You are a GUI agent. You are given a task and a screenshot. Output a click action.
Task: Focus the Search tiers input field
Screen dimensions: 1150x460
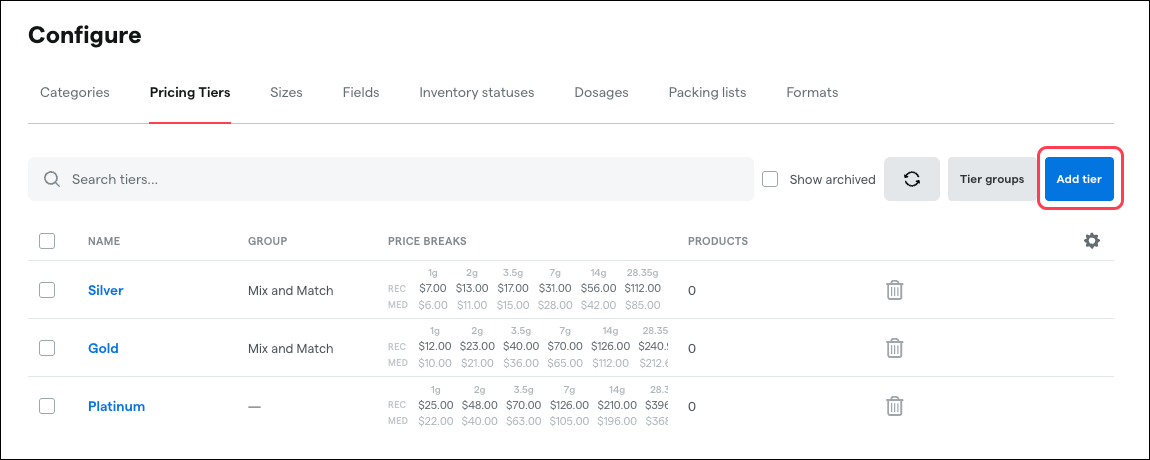click(391, 179)
